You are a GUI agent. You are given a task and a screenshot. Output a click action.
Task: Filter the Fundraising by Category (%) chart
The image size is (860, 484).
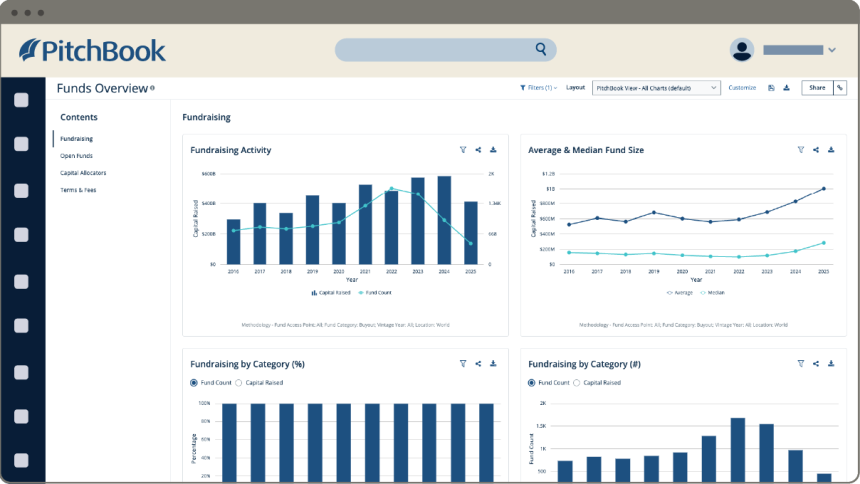463,364
